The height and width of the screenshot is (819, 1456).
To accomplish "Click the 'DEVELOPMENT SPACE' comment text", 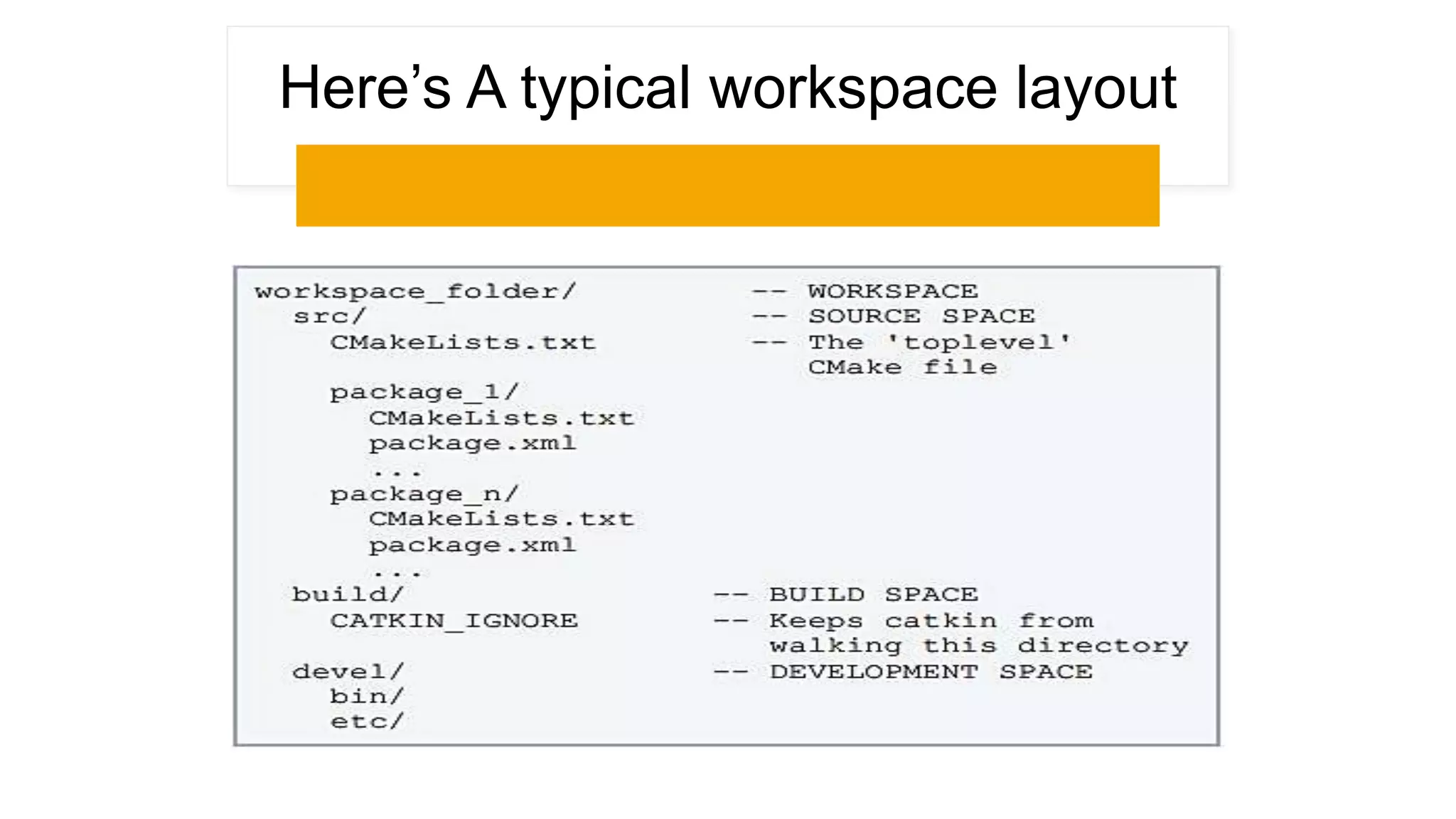I will [931, 671].
